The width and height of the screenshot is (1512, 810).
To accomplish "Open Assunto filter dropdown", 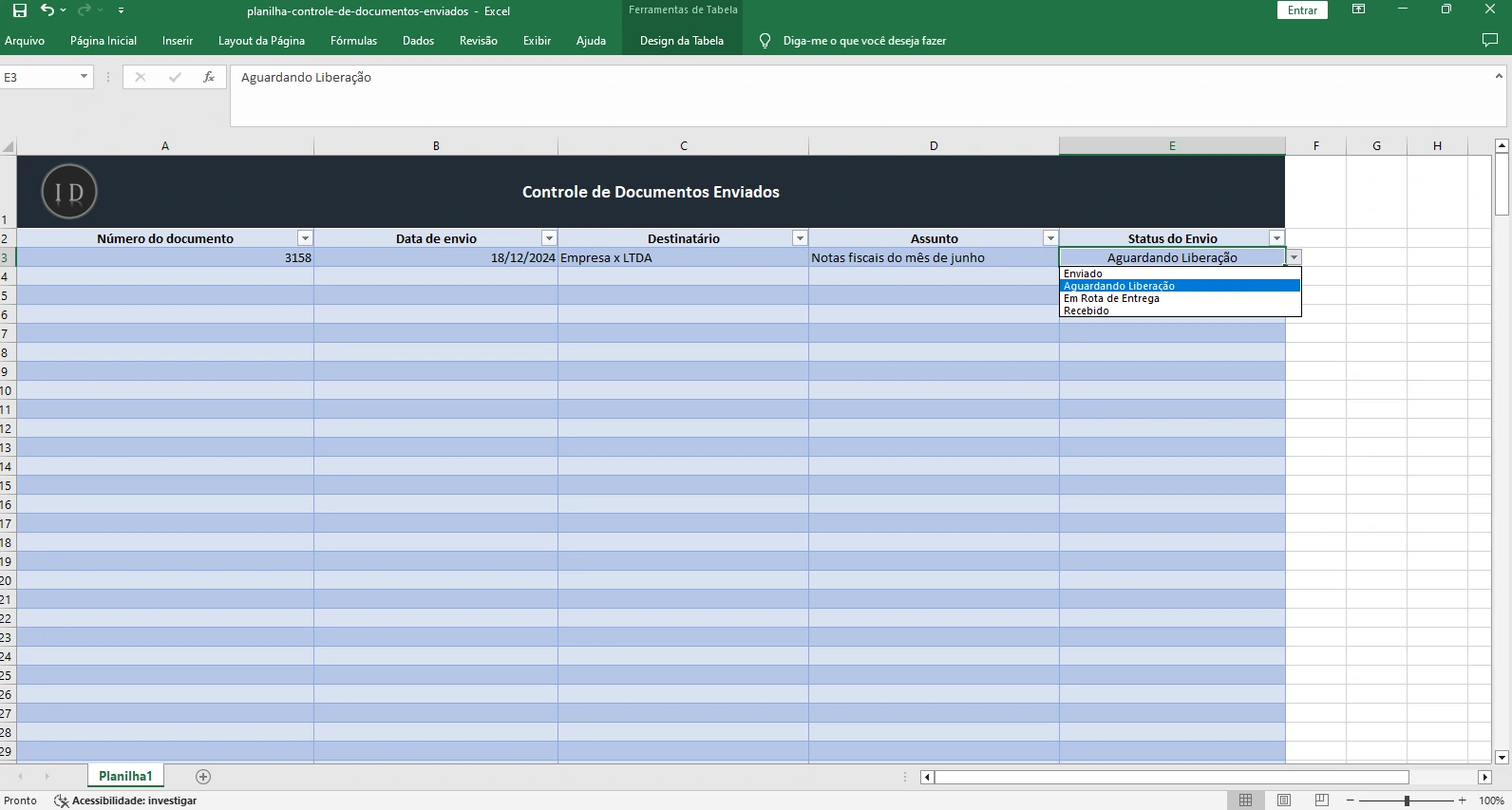I will (x=1050, y=238).
